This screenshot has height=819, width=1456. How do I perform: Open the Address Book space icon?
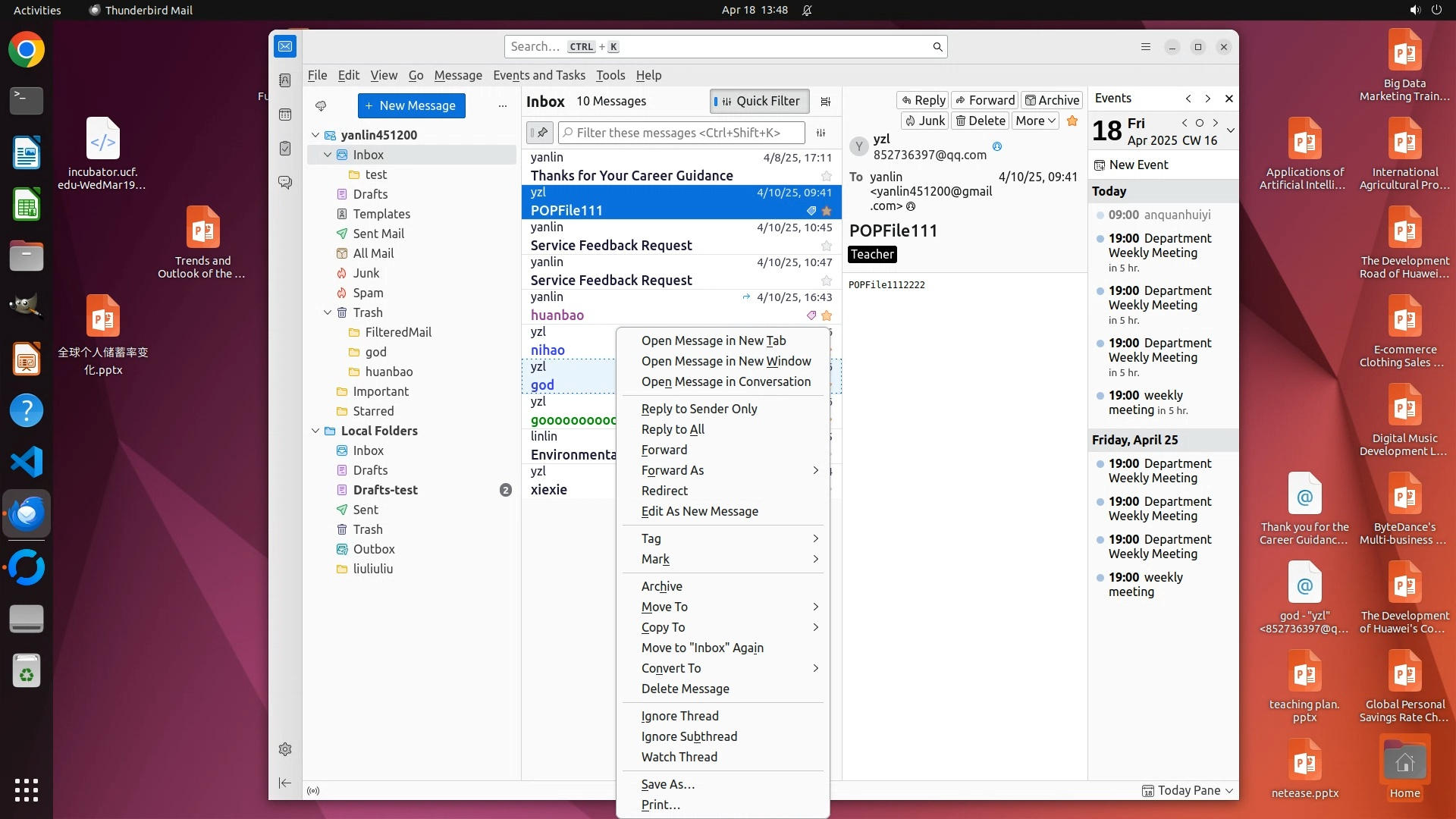click(285, 80)
